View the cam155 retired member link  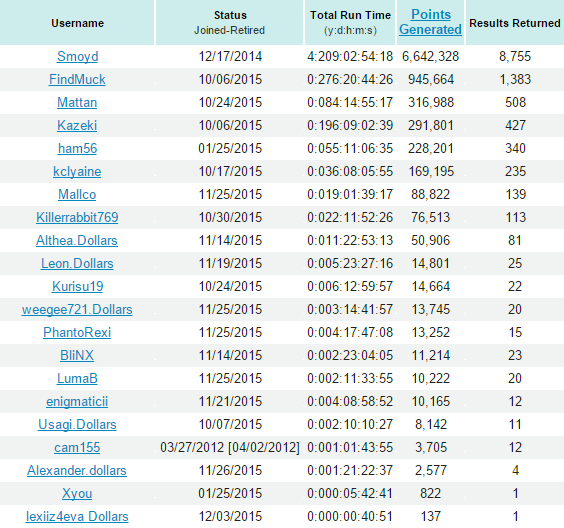77,448
